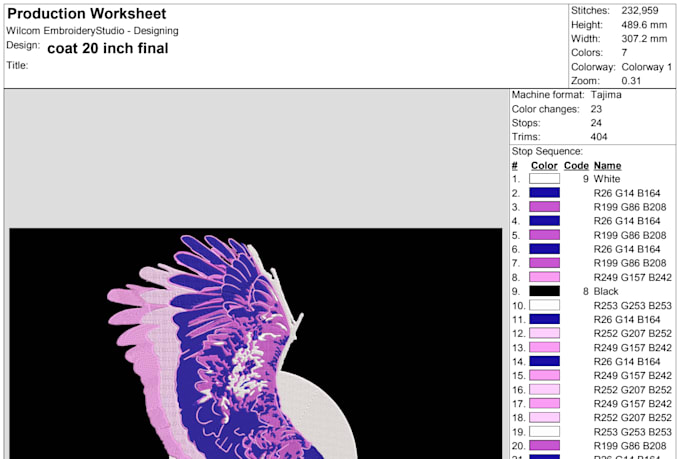
Task: Select 'R26 G14 B164' in stop 6
Action: 627,249
